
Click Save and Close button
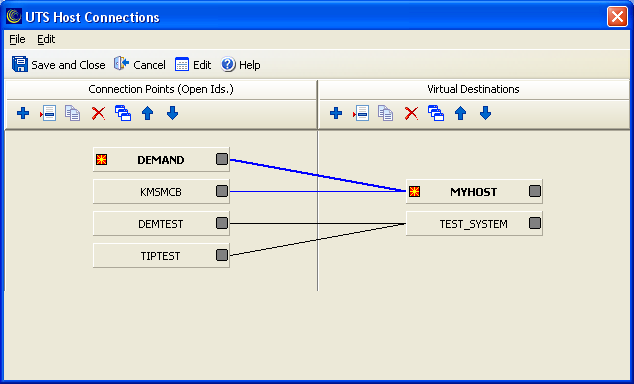[x=59, y=65]
